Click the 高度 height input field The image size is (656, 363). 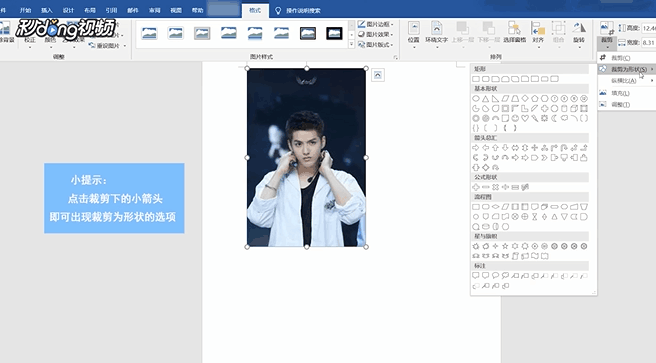point(648,28)
